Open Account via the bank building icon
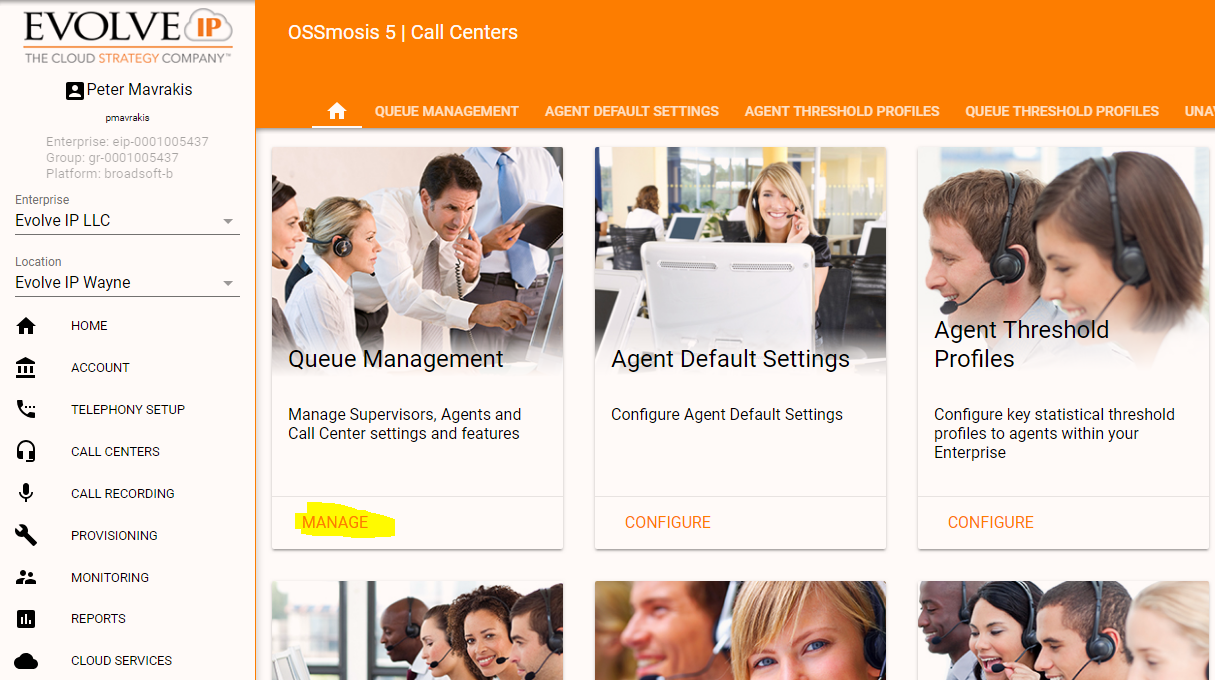 pyautogui.click(x=26, y=368)
